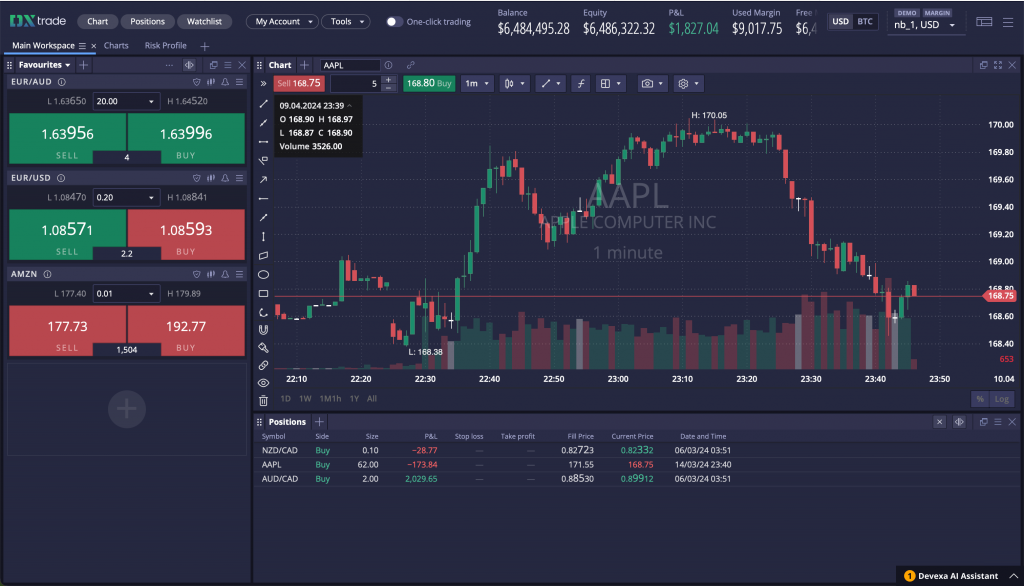Open layout panel icon in top bar
1024x586 pixels.
984,22
